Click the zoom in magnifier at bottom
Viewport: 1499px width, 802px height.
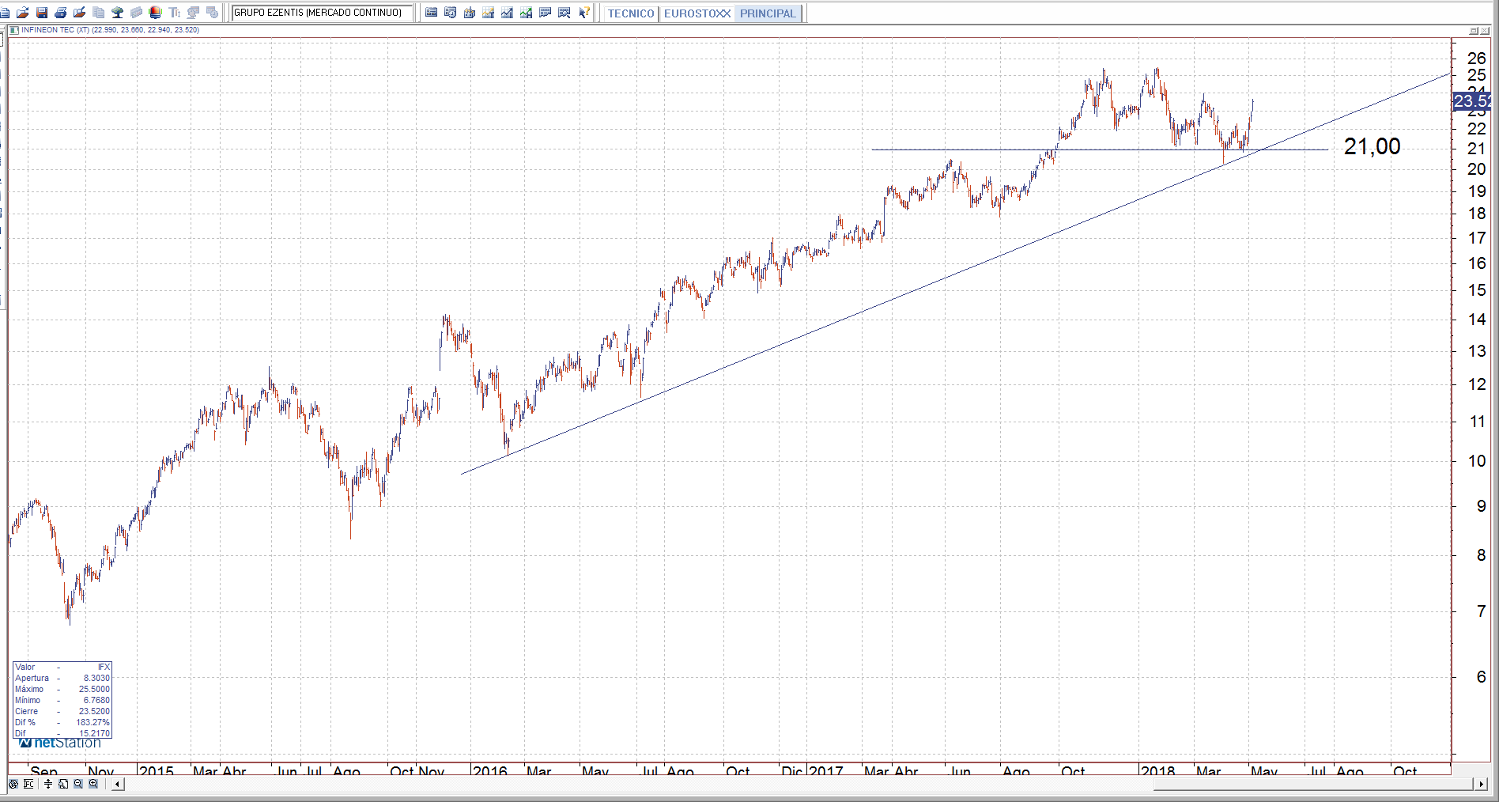click(x=93, y=784)
